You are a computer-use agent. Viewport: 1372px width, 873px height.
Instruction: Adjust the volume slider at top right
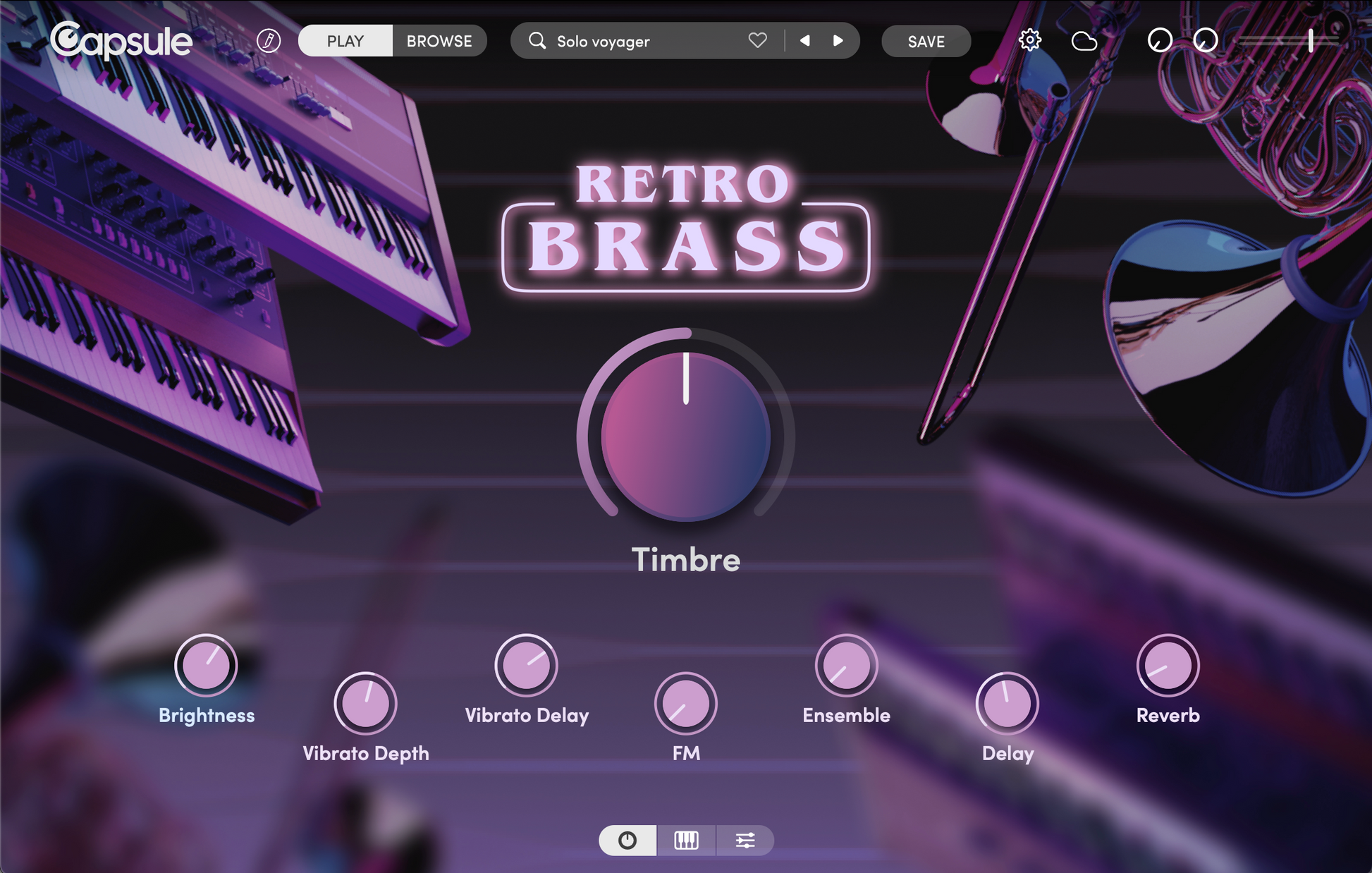tap(1309, 41)
